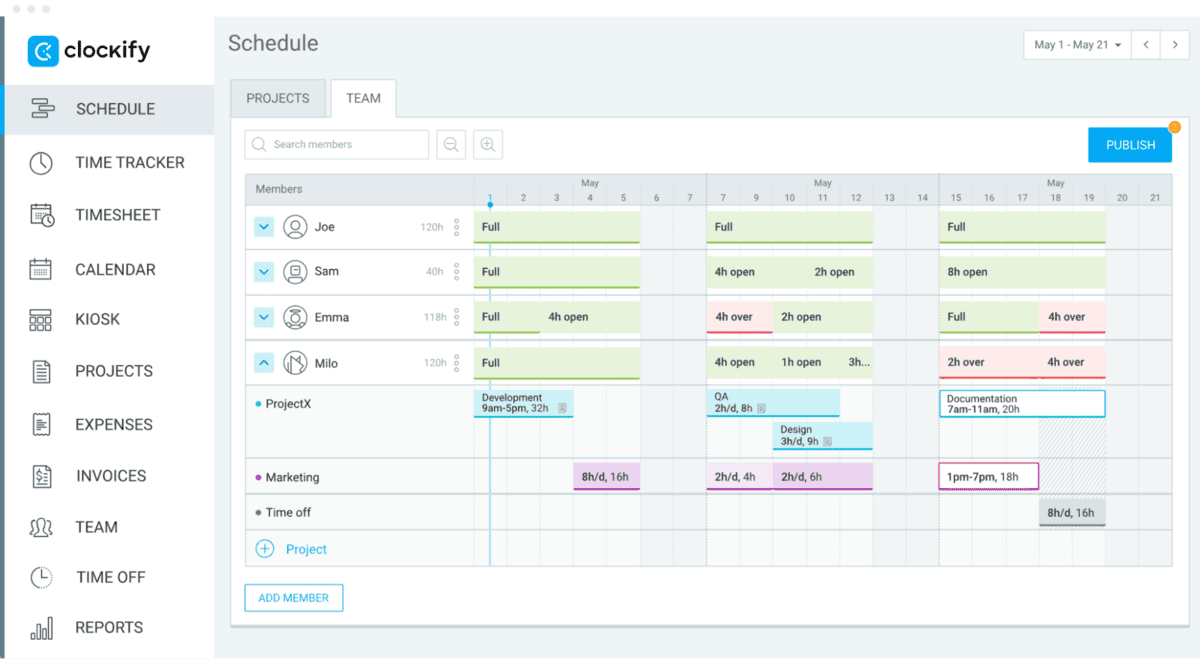Viewport: 1200px width, 659px height.
Task: Select the Design 3h/d, 9h assignment
Action: [x=823, y=436]
